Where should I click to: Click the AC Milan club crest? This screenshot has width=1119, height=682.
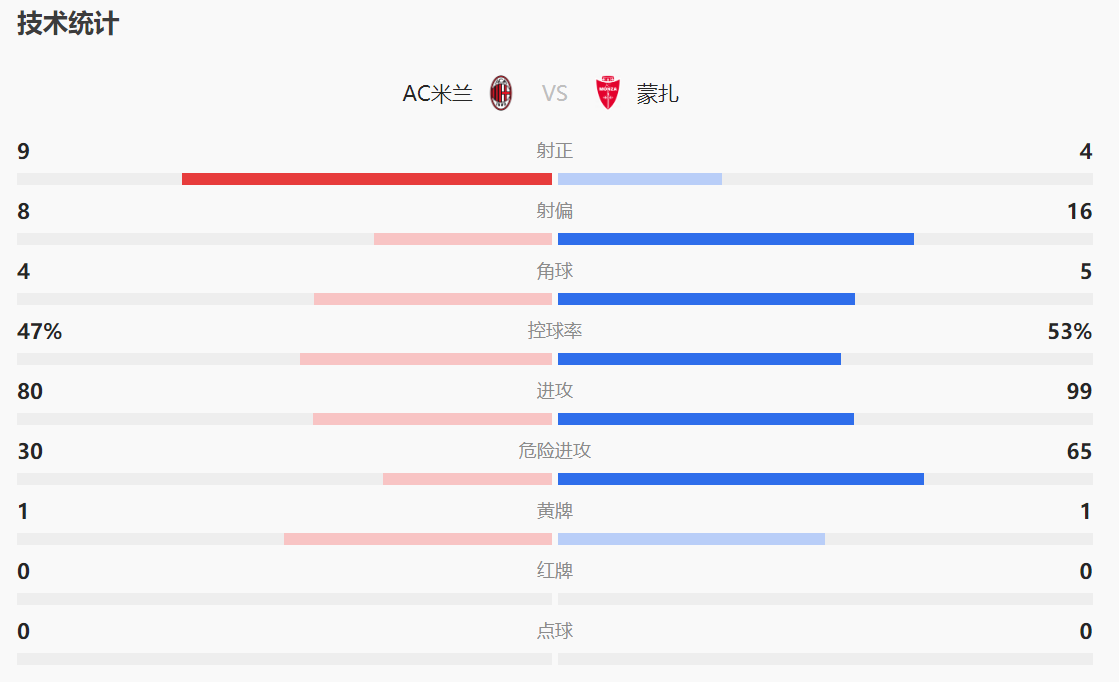501,93
